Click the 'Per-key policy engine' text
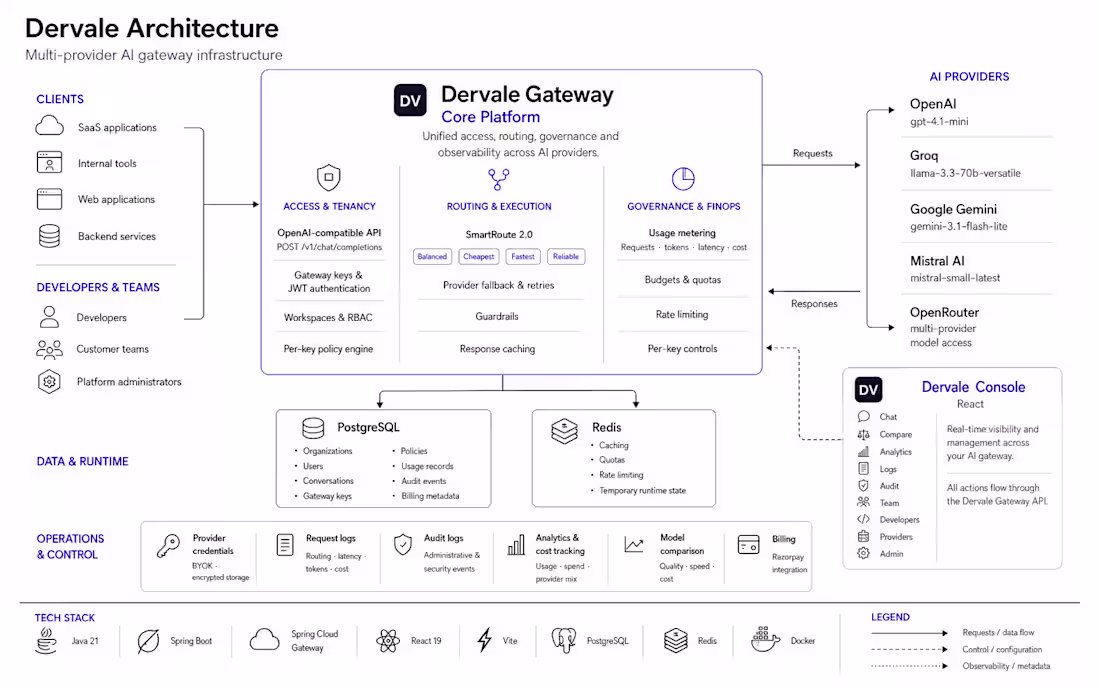Image resolution: width=1100 pixels, height=688 pixels. tap(328, 349)
